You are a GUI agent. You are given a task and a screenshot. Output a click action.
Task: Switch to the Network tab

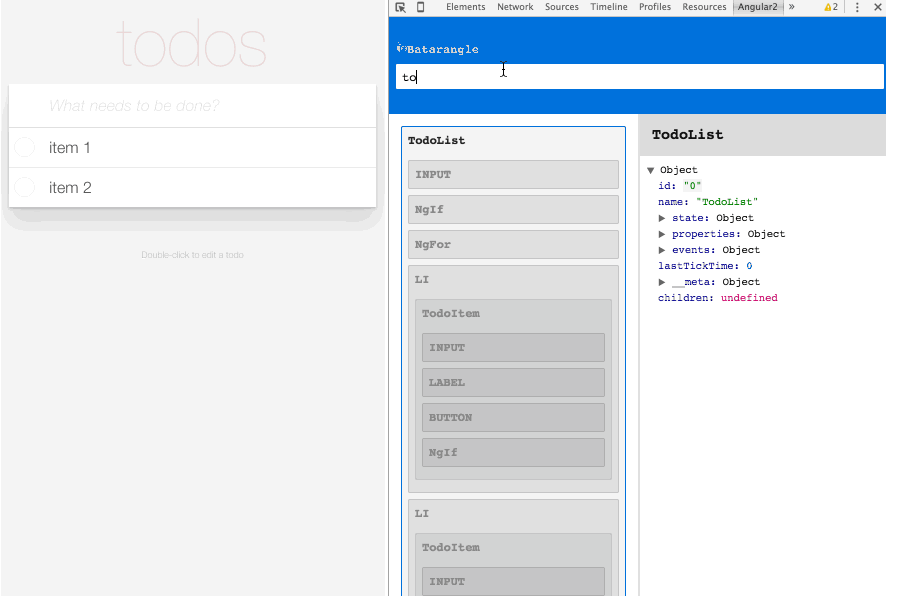(x=515, y=7)
